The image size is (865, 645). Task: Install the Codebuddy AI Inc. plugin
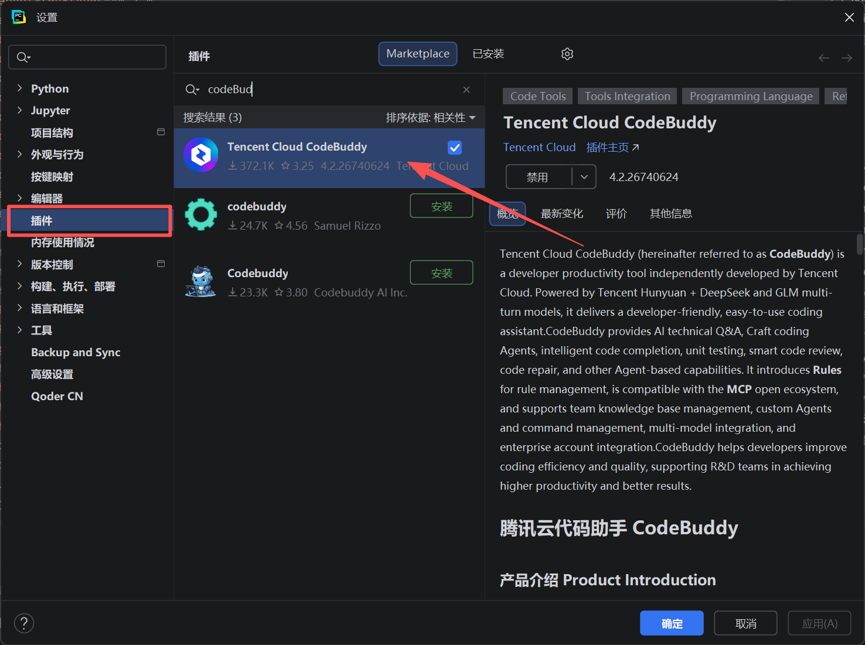tap(441, 273)
